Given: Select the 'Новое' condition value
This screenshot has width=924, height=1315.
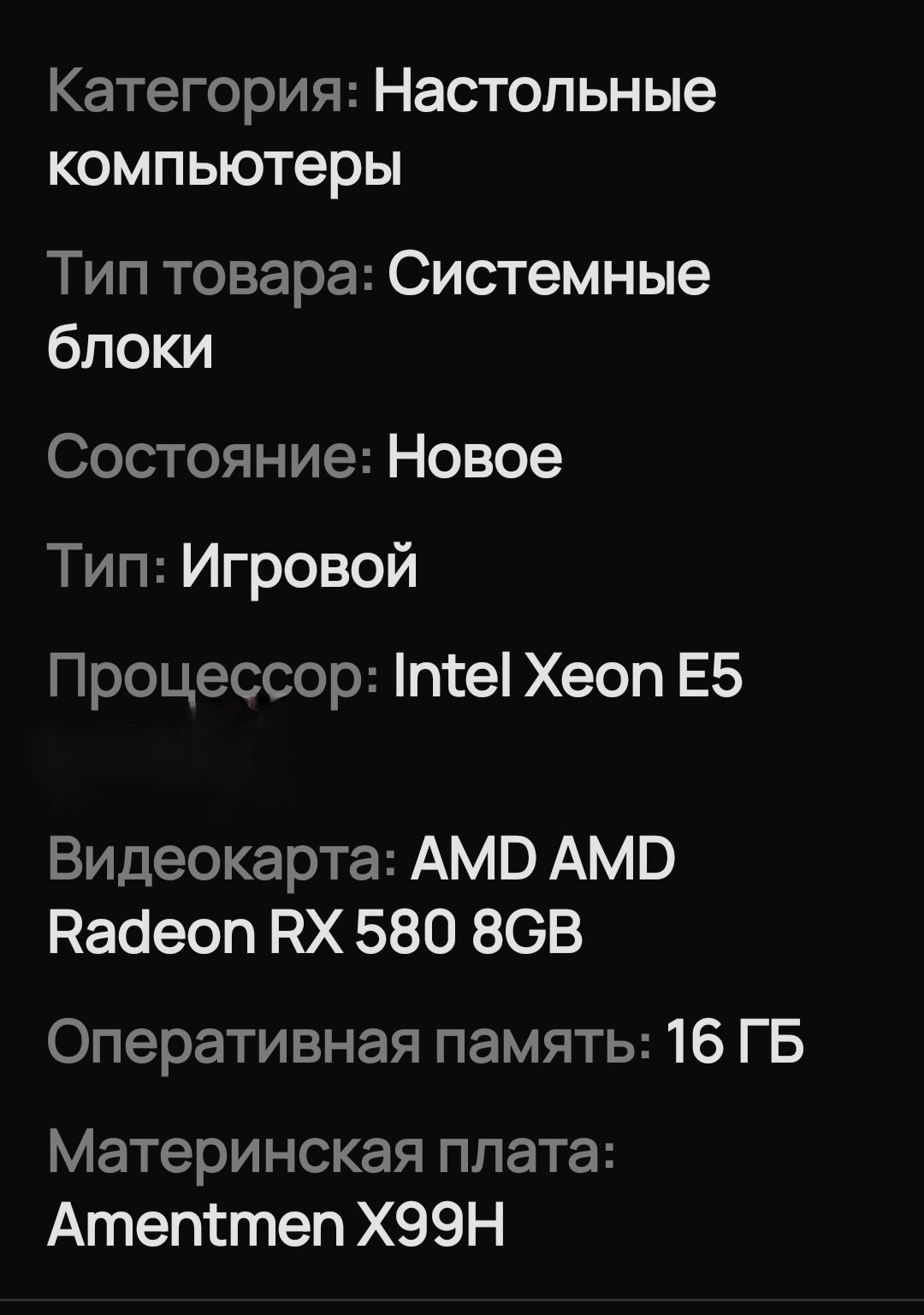Looking at the screenshot, I should click(474, 458).
